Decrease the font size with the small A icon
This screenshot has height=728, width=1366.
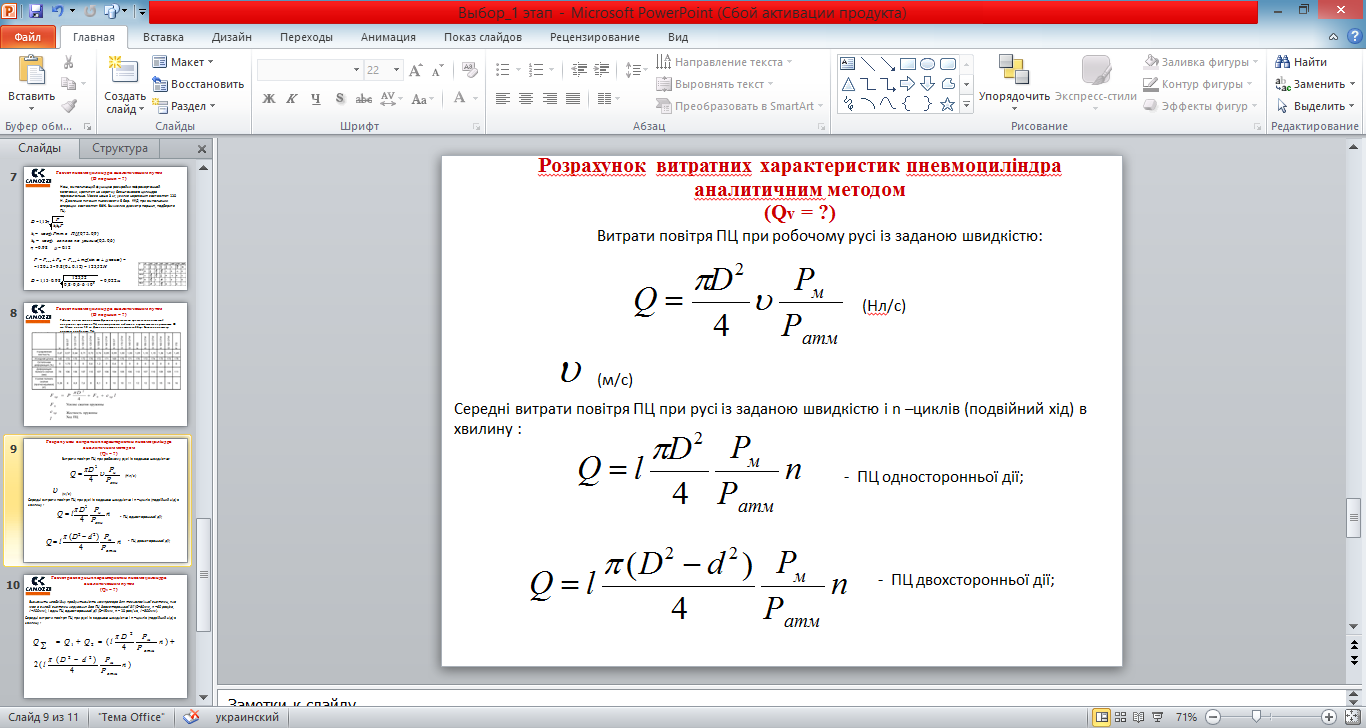coord(437,70)
